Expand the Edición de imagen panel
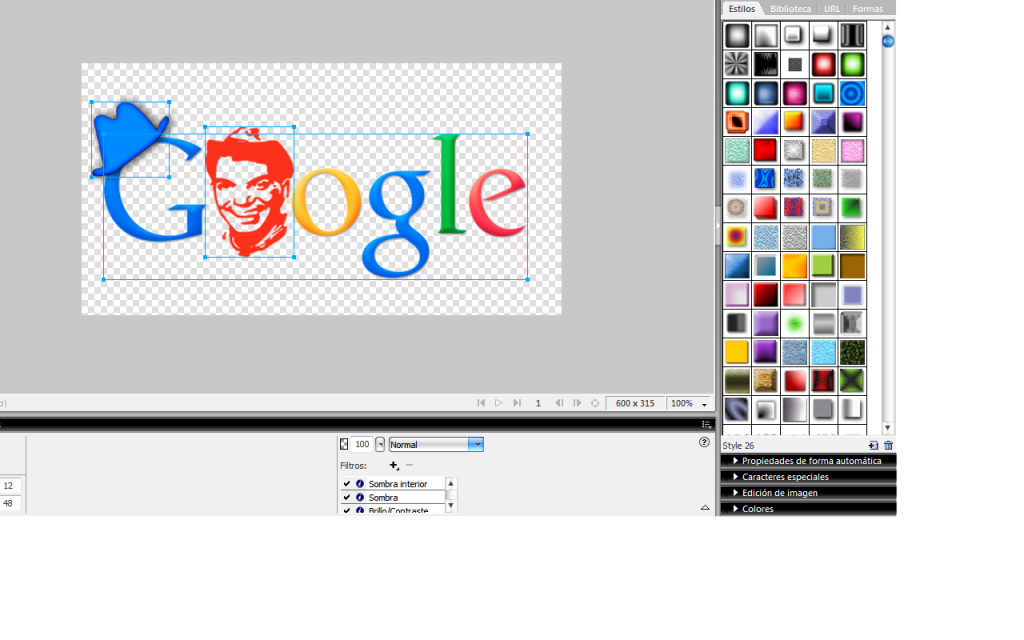The height and width of the screenshot is (640, 1024). pyautogui.click(x=808, y=493)
